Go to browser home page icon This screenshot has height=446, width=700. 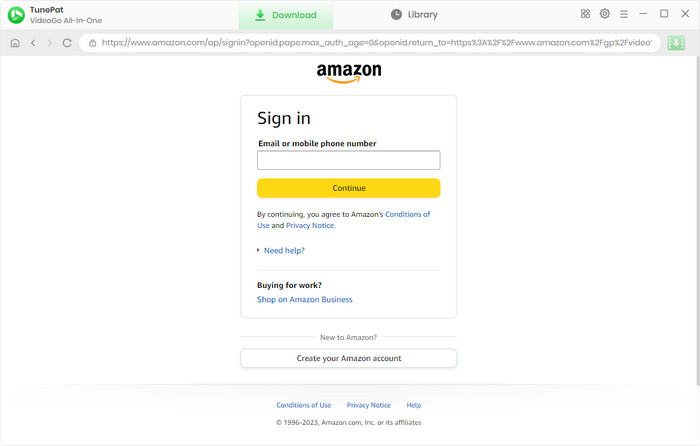[15, 43]
